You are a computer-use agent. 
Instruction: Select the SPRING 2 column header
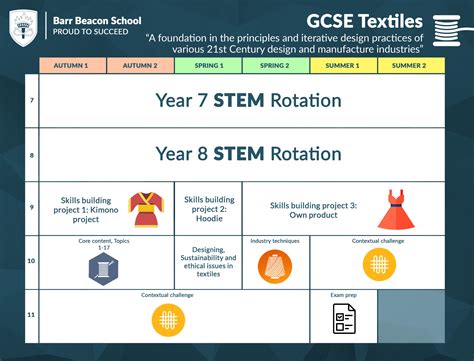tap(276, 65)
